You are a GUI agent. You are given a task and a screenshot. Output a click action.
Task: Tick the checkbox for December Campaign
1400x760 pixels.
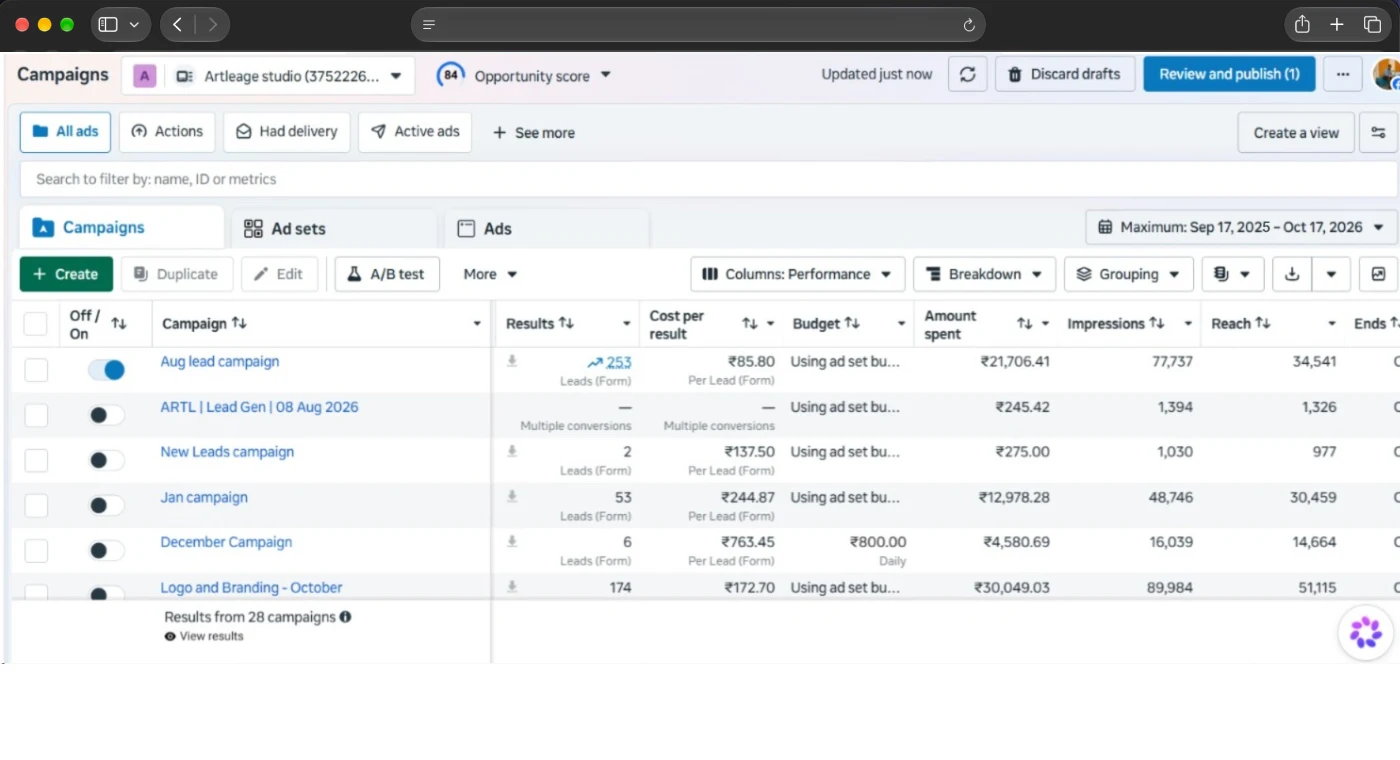click(36, 550)
